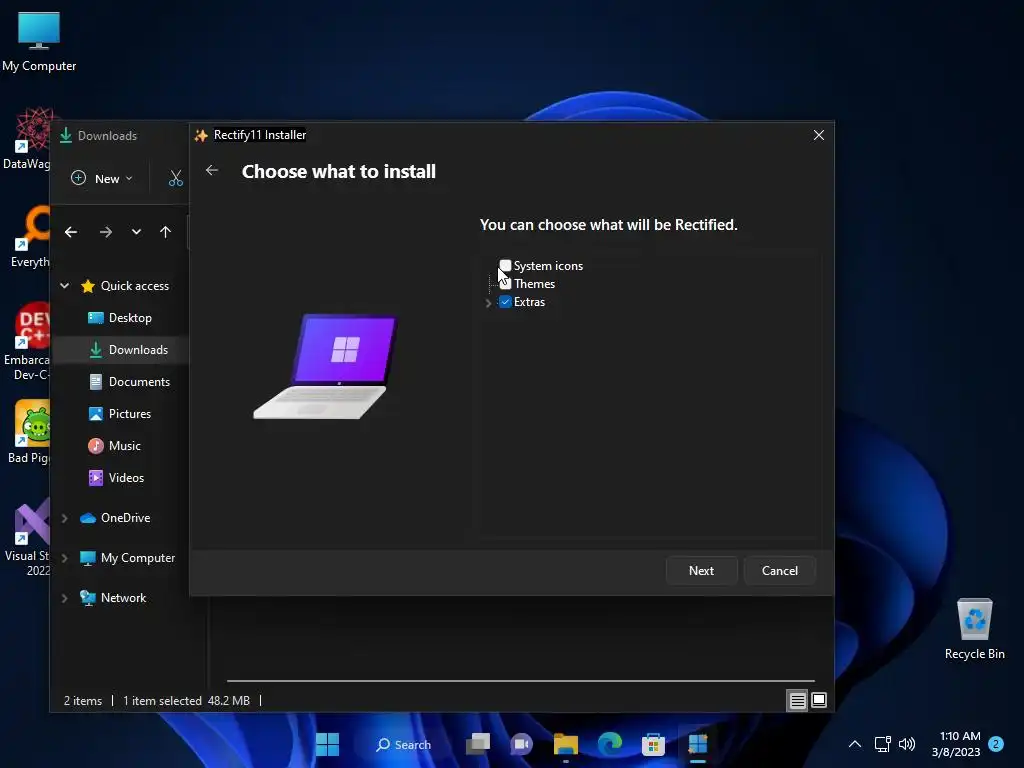This screenshot has width=1024, height=768.
Task: Go up one folder level in Explorer
Action: [x=165, y=232]
